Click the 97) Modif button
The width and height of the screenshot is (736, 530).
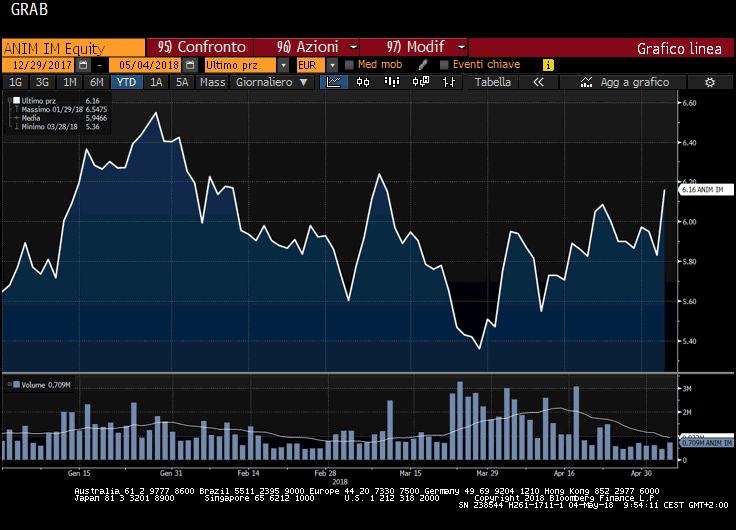pos(414,47)
